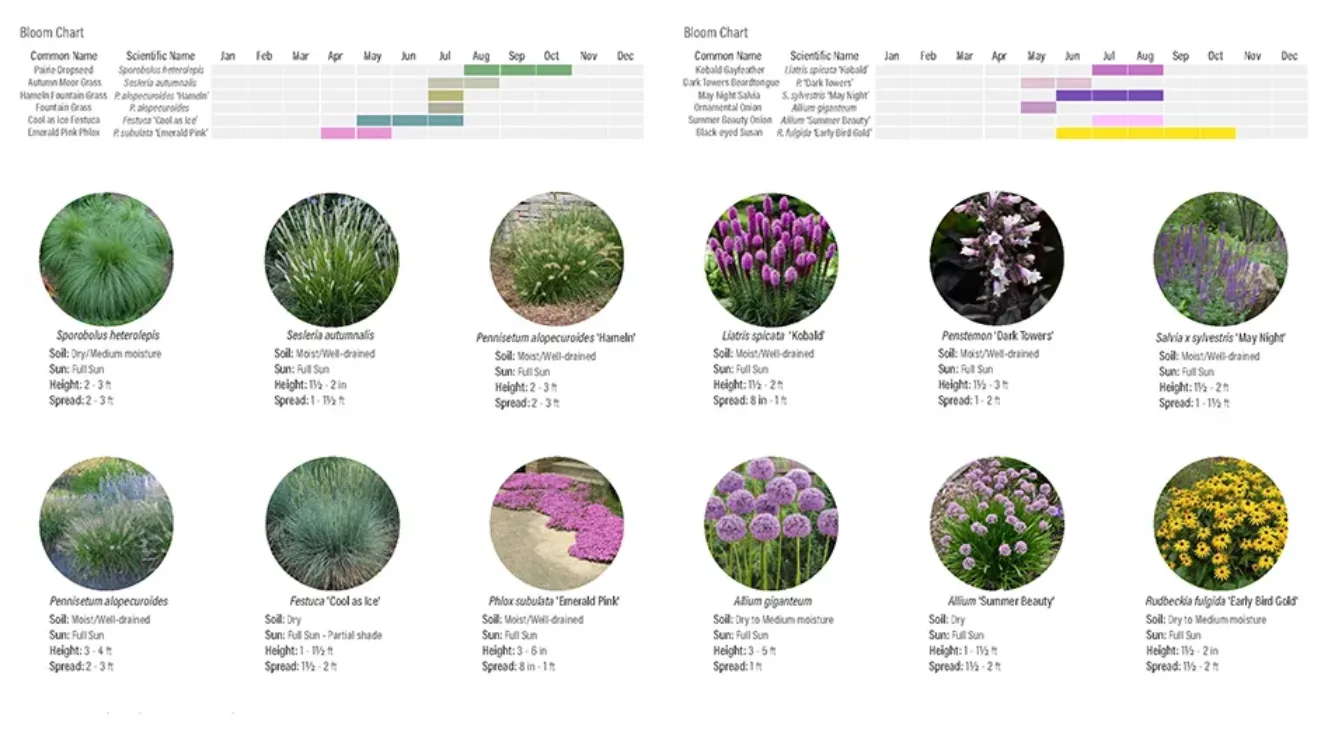The width and height of the screenshot is (1328, 736).
Task: Open the Liatris spicata 'Kobald' flower photo
Action: (772, 259)
